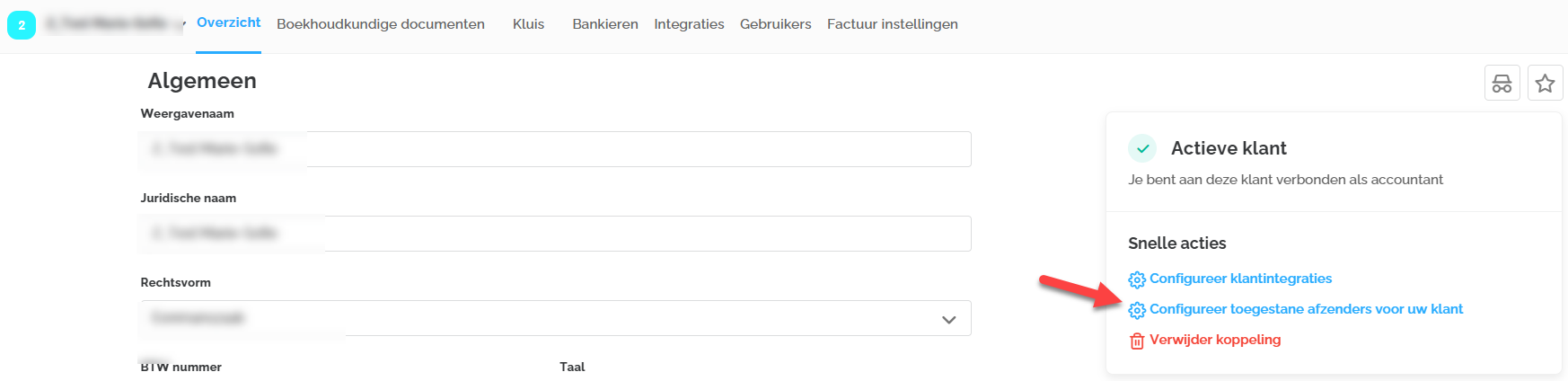Switch to the Gebruikers tab

775,24
